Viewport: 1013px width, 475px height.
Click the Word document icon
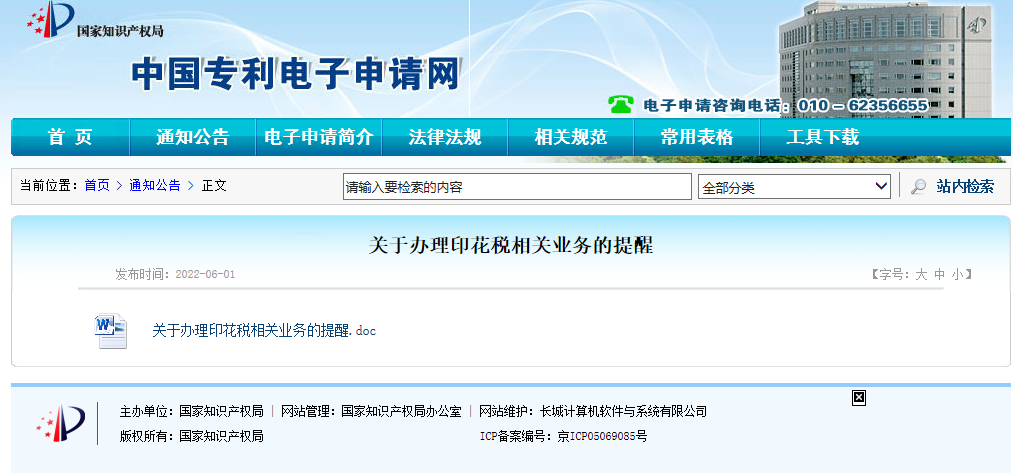tap(111, 331)
